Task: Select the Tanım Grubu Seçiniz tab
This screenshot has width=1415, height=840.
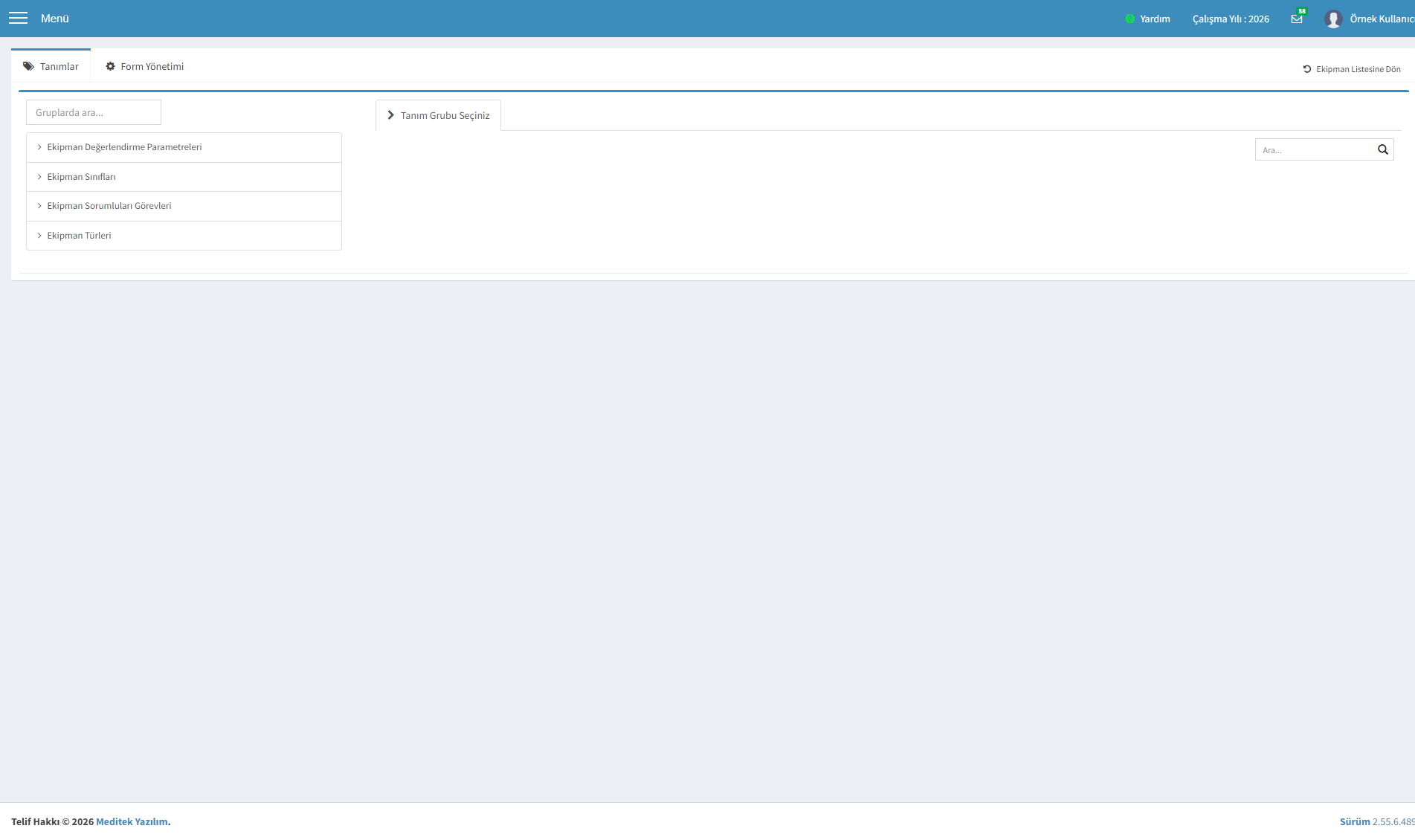Action: [438, 115]
